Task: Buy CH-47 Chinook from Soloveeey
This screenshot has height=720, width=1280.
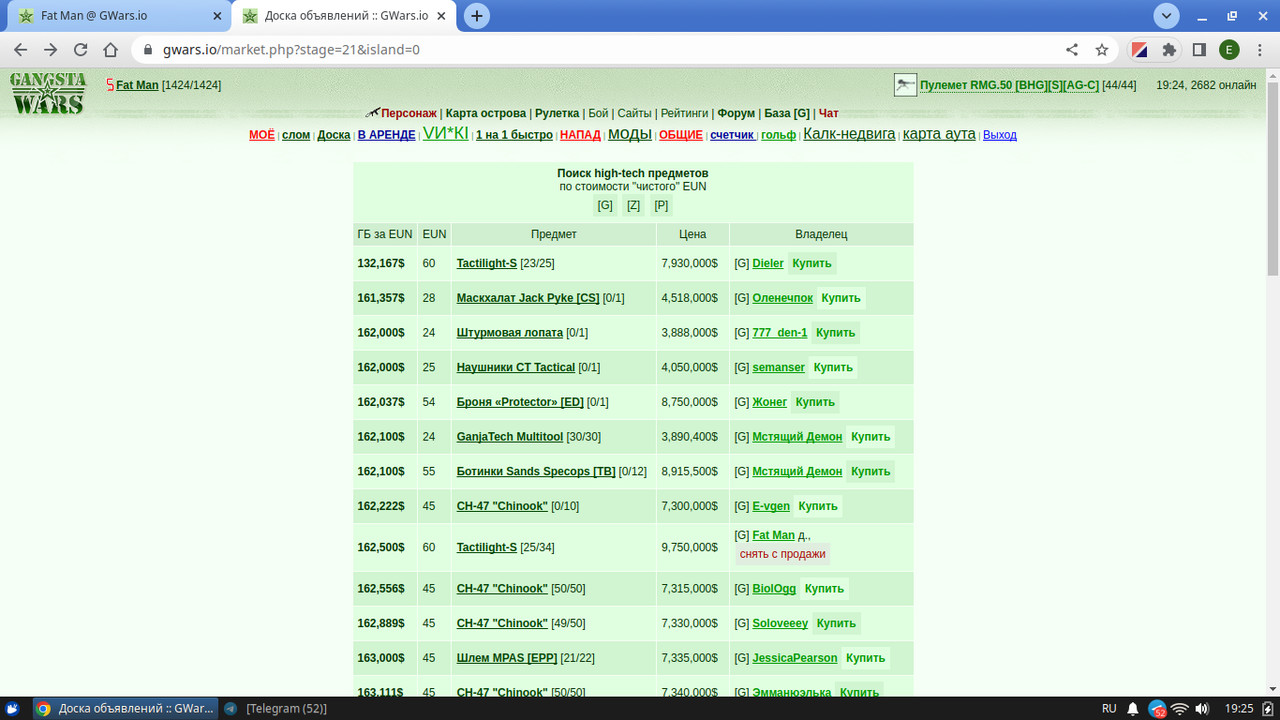Action: (836, 623)
